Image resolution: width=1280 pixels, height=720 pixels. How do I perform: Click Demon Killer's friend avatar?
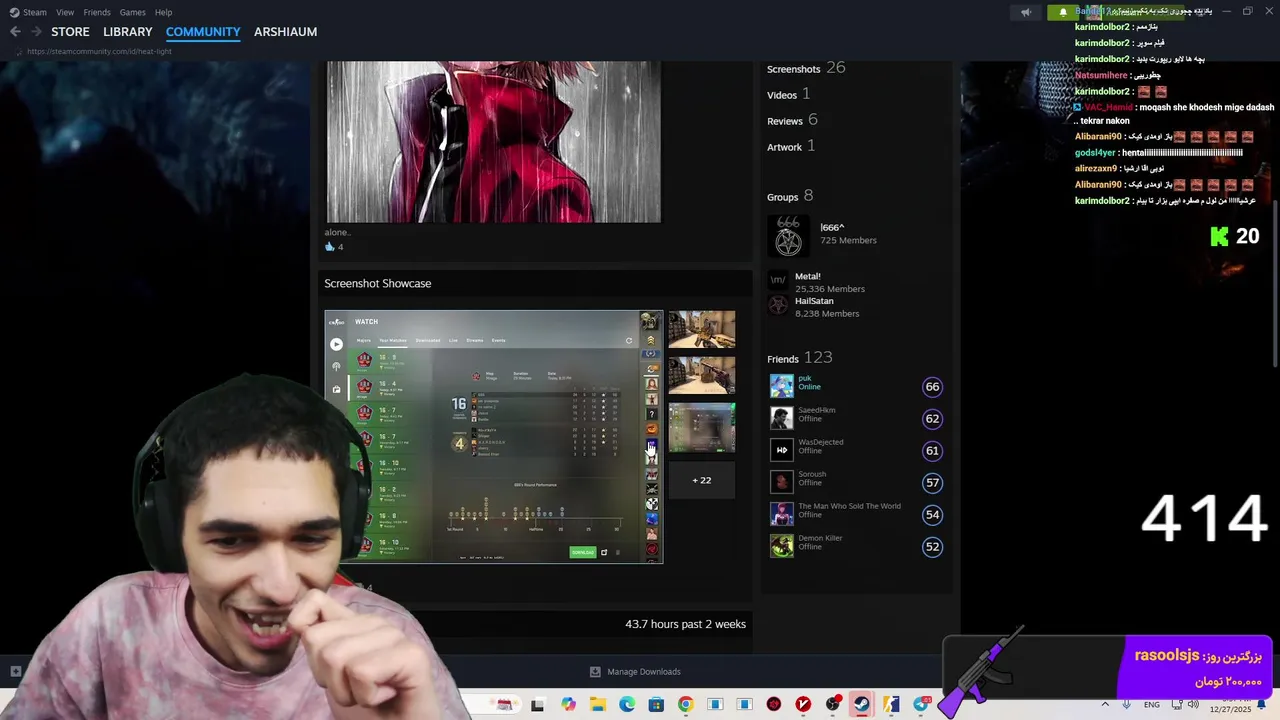tap(781, 546)
